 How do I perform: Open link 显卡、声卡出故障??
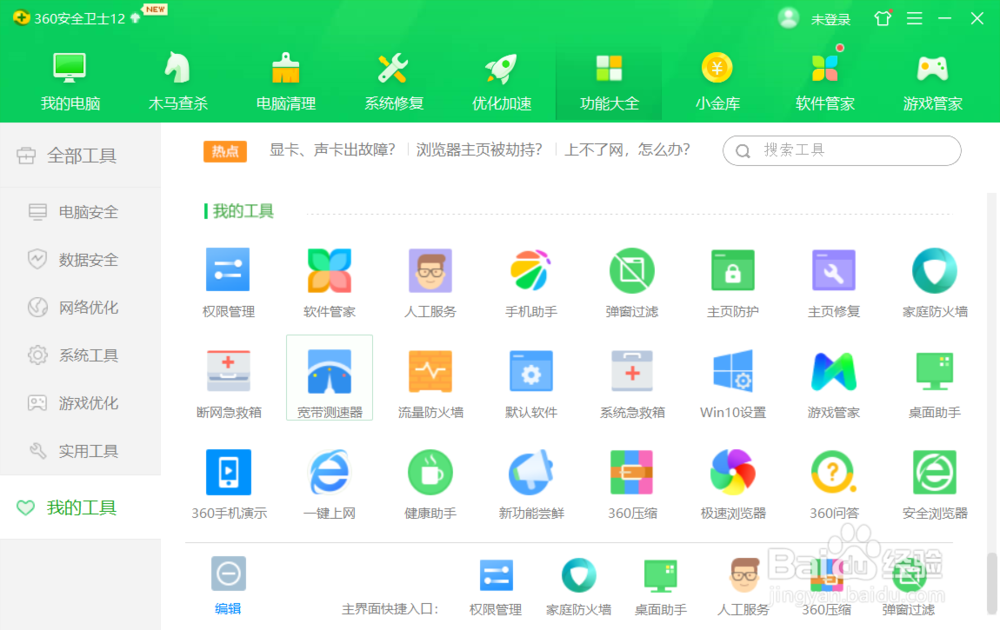click(x=332, y=150)
